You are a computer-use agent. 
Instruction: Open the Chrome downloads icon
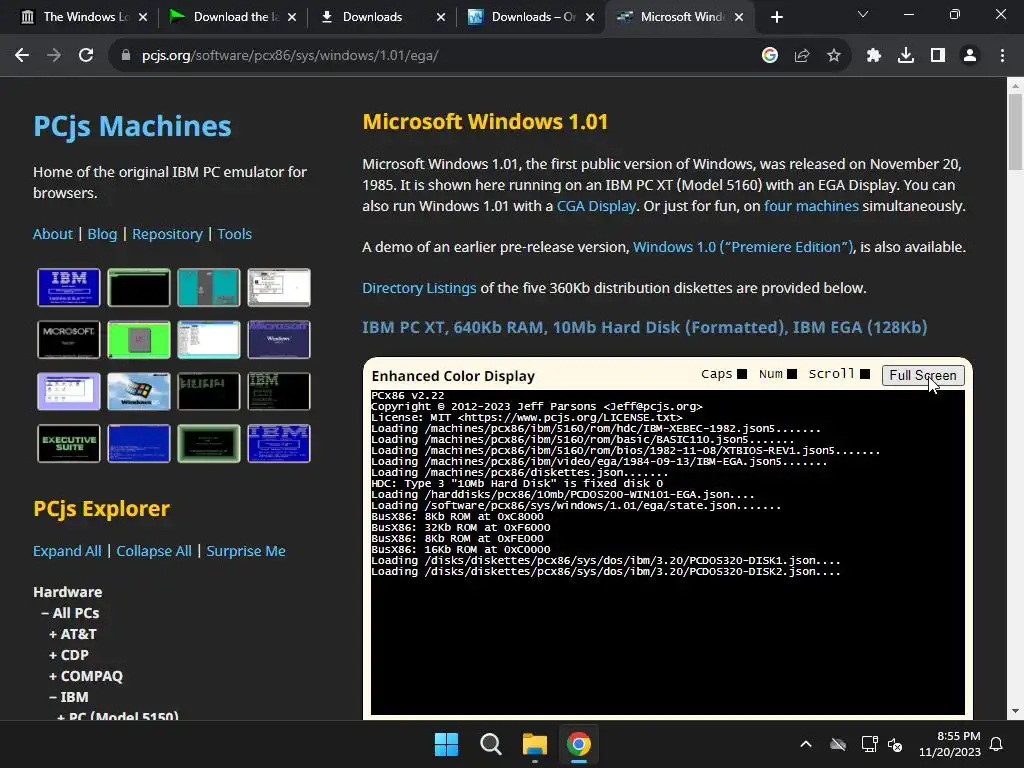(906, 56)
